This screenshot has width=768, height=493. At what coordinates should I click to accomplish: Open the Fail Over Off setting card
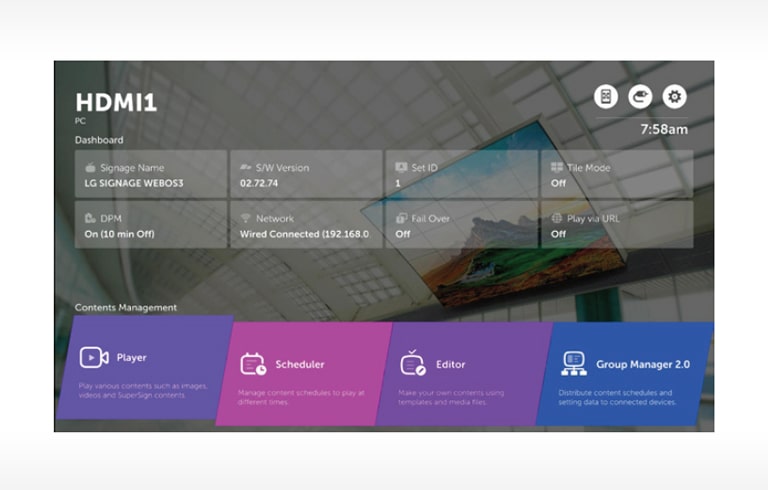coord(461,225)
